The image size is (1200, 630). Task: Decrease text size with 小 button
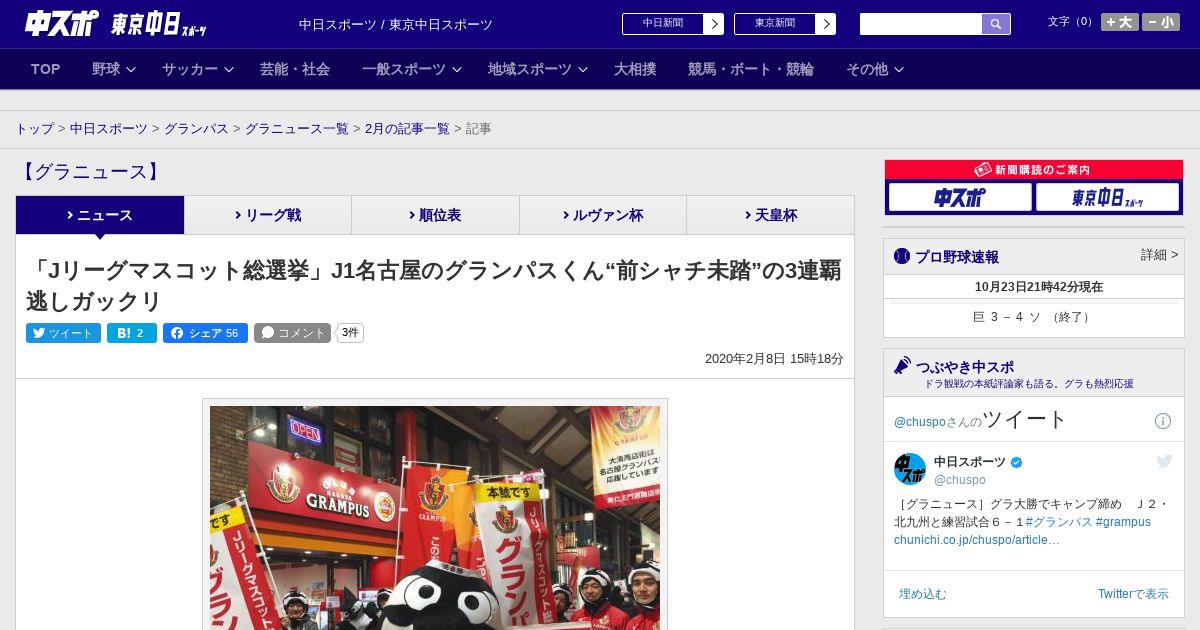pos(1161,22)
